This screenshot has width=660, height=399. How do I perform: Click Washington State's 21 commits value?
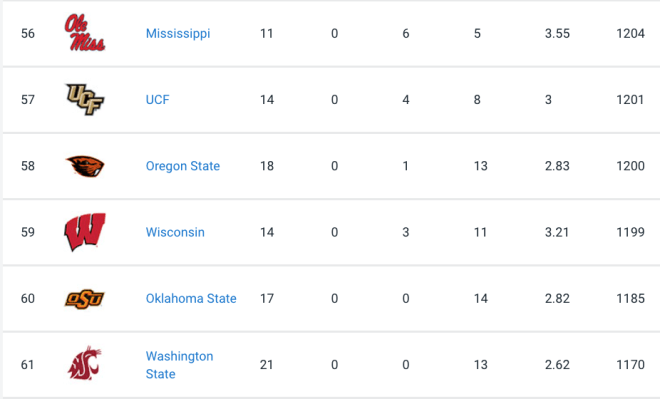pyautogui.click(x=267, y=364)
